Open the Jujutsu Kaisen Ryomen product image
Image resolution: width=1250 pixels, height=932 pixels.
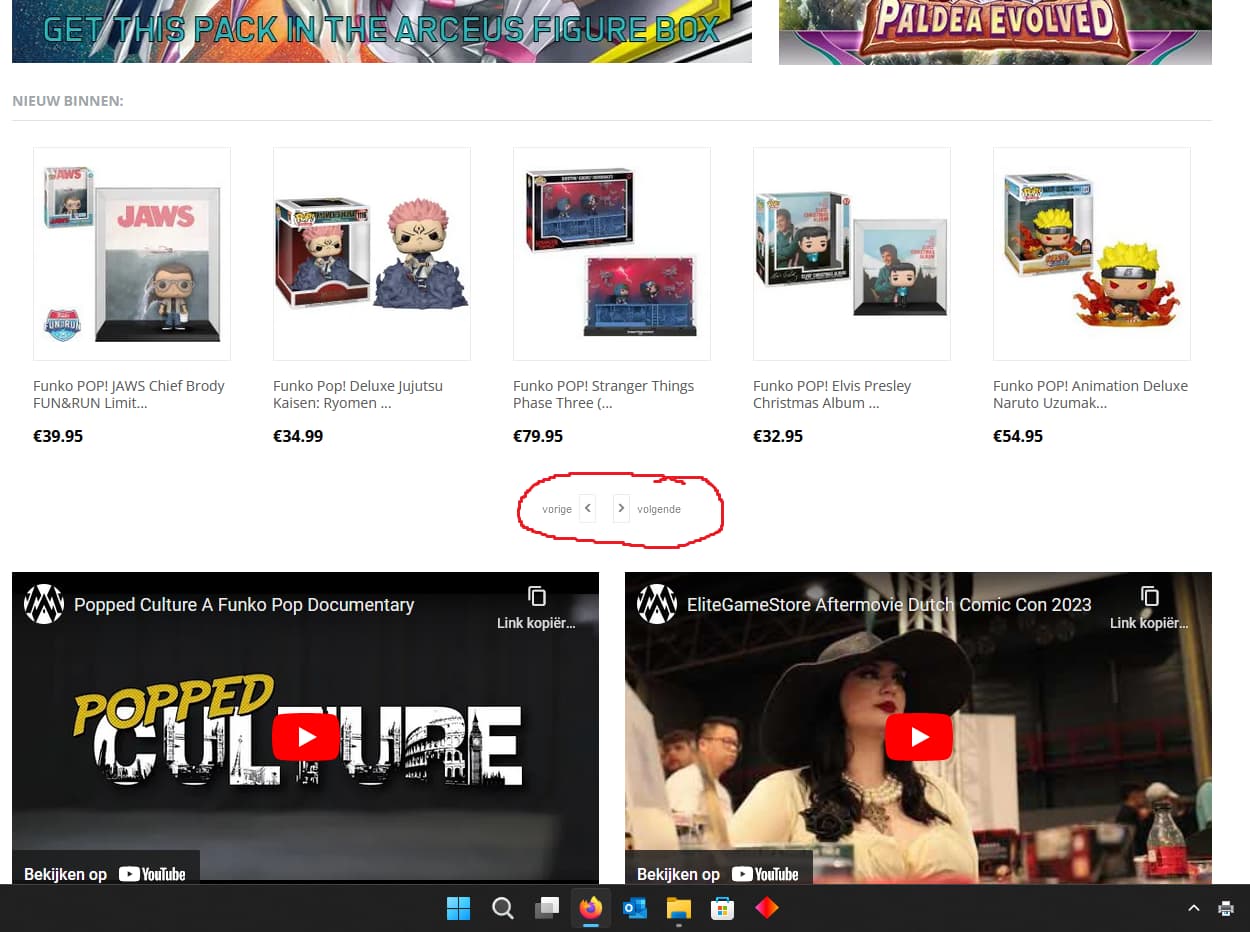click(372, 254)
